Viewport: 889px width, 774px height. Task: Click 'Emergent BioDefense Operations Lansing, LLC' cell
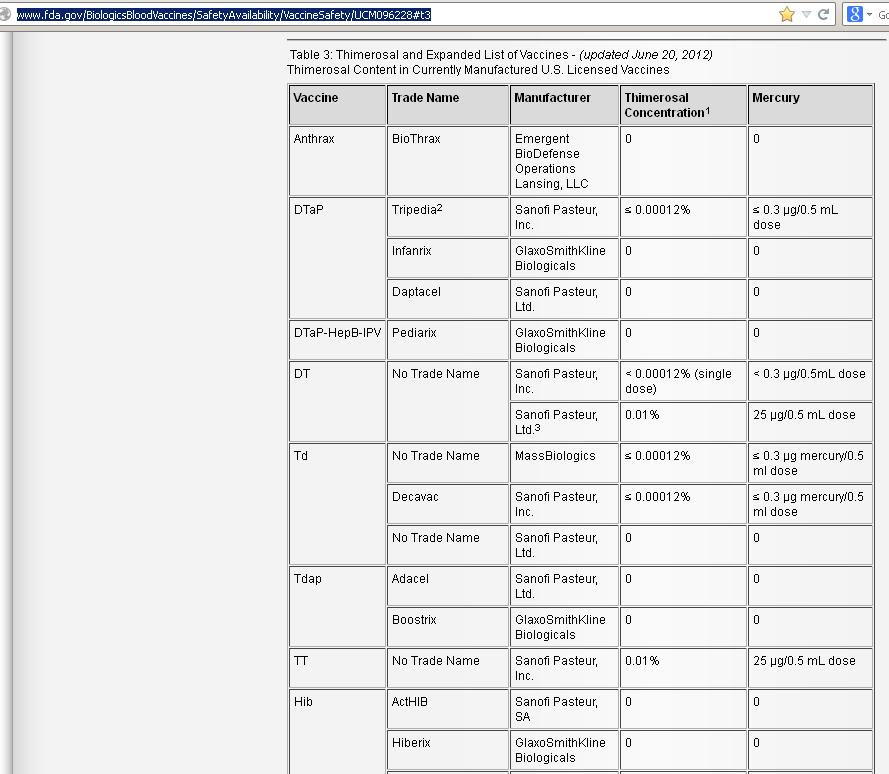coord(564,161)
